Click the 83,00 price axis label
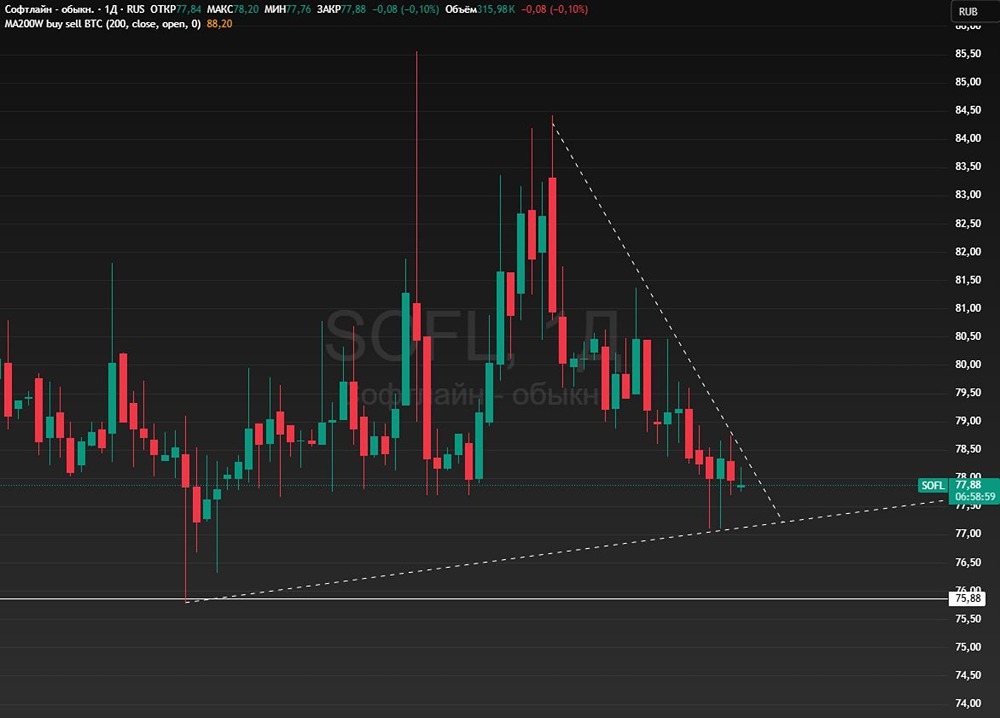The width and height of the screenshot is (1000, 718). [x=968, y=194]
